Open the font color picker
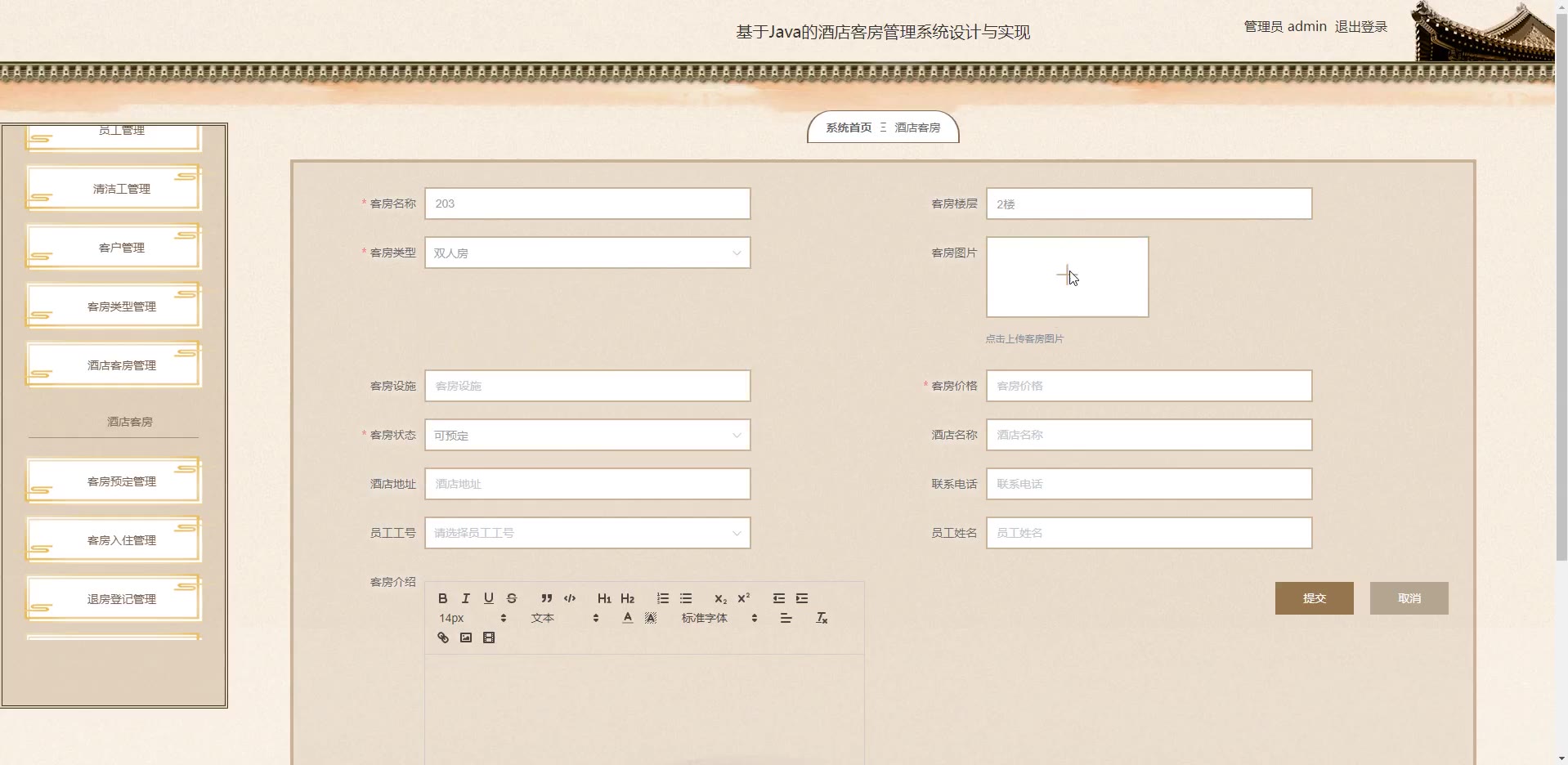Screen dimensions: 1568x765 [627, 618]
